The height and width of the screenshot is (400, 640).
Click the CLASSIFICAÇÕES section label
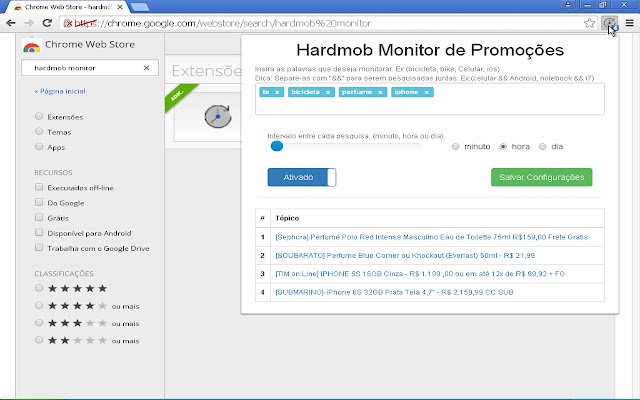point(64,273)
